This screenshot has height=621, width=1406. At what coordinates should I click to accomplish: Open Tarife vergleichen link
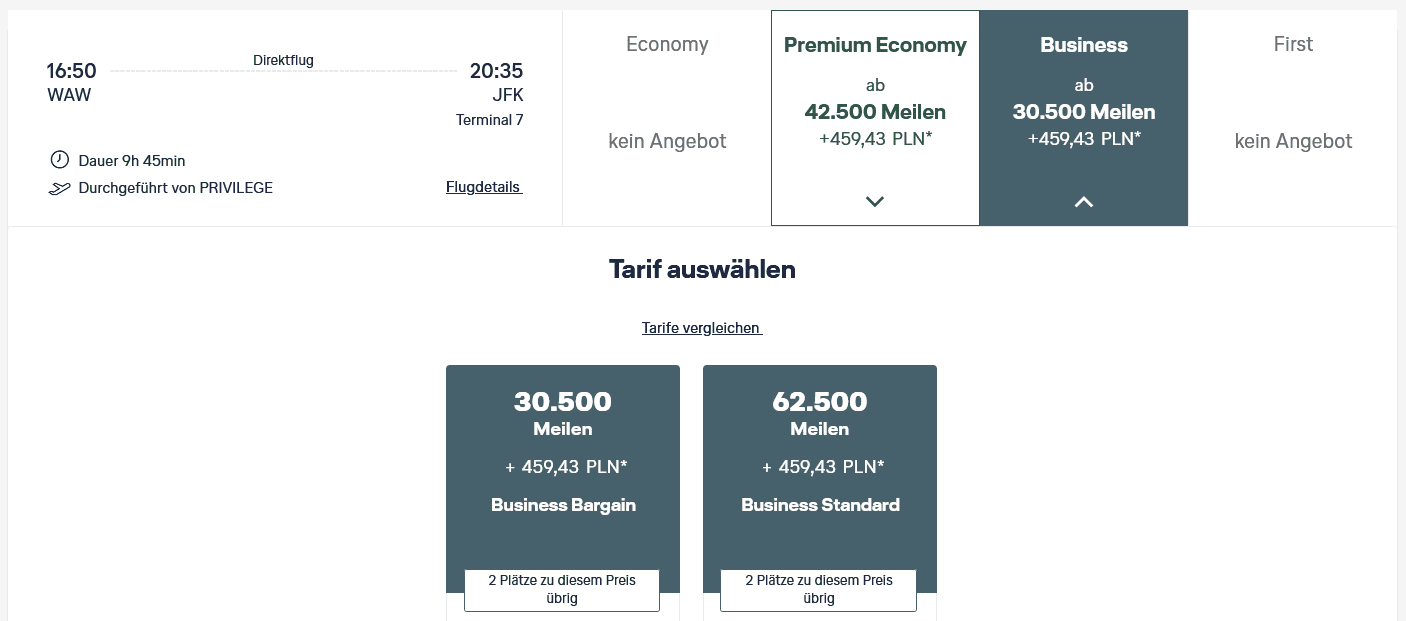pos(702,328)
